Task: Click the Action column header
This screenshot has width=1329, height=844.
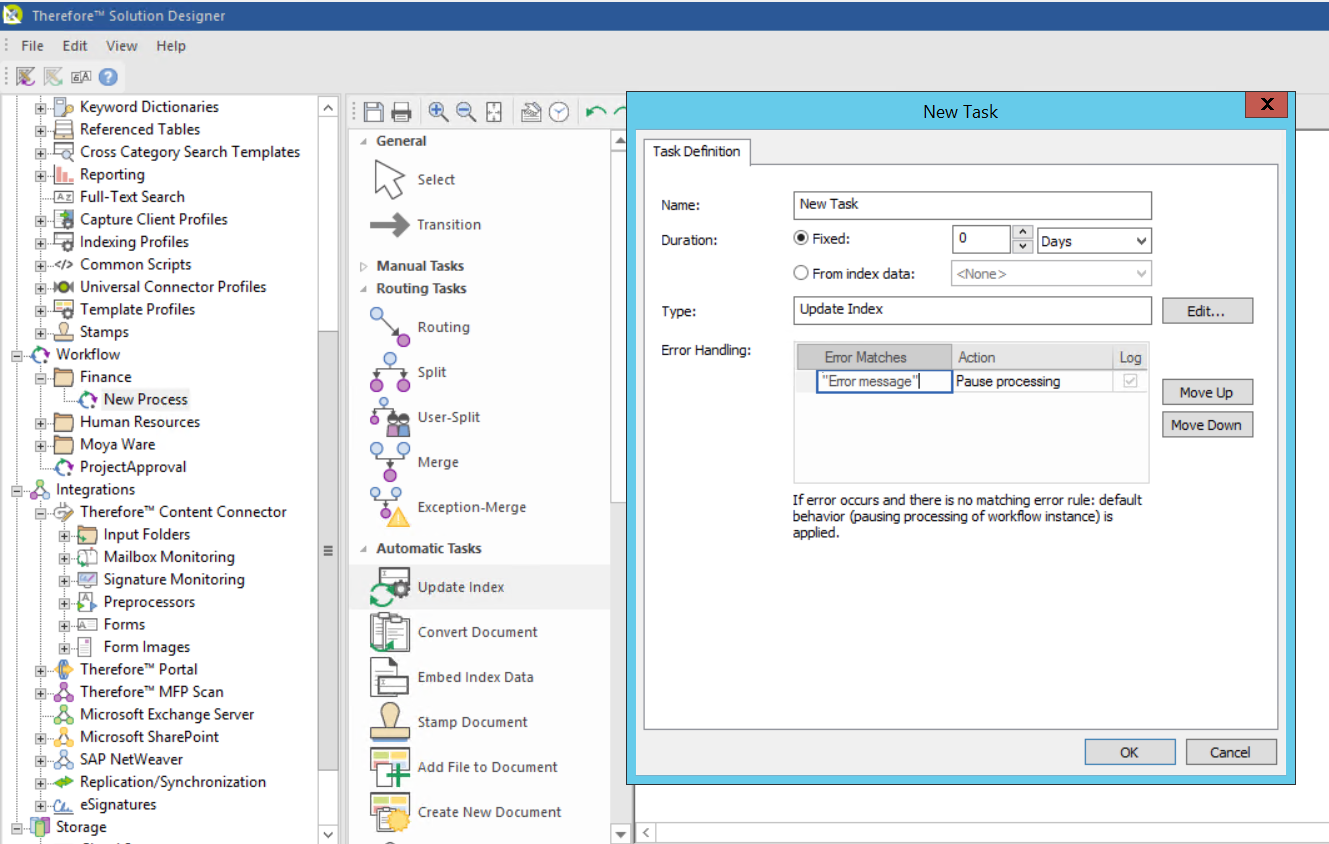Action: pos(1032,357)
